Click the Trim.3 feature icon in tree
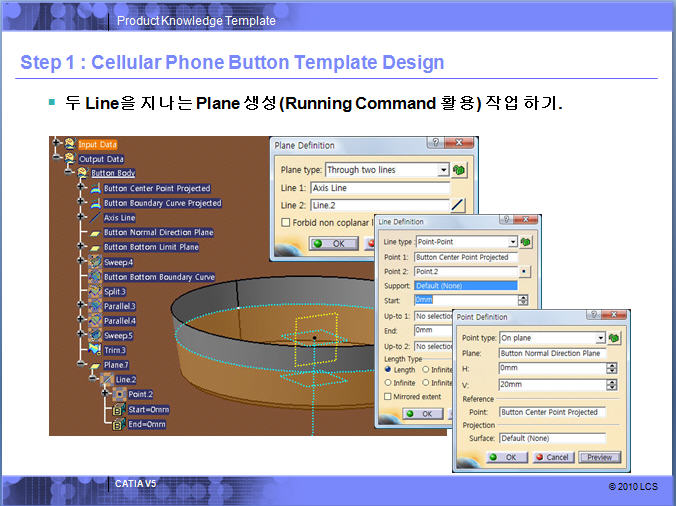Viewport: 676px width, 506px height. click(95, 350)
